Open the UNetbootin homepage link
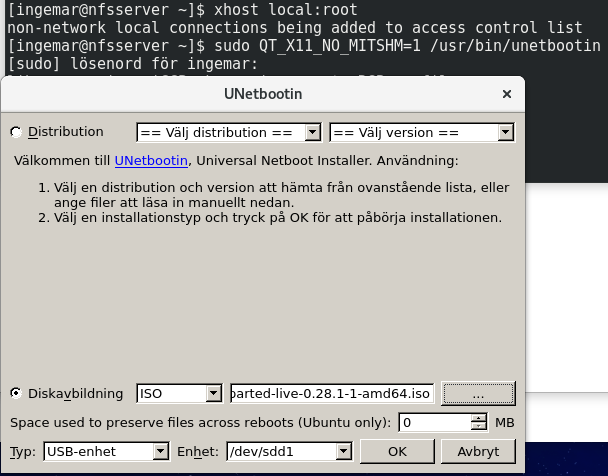The width and height of the screenshot is (608, 476). click(x=147, y=160)
